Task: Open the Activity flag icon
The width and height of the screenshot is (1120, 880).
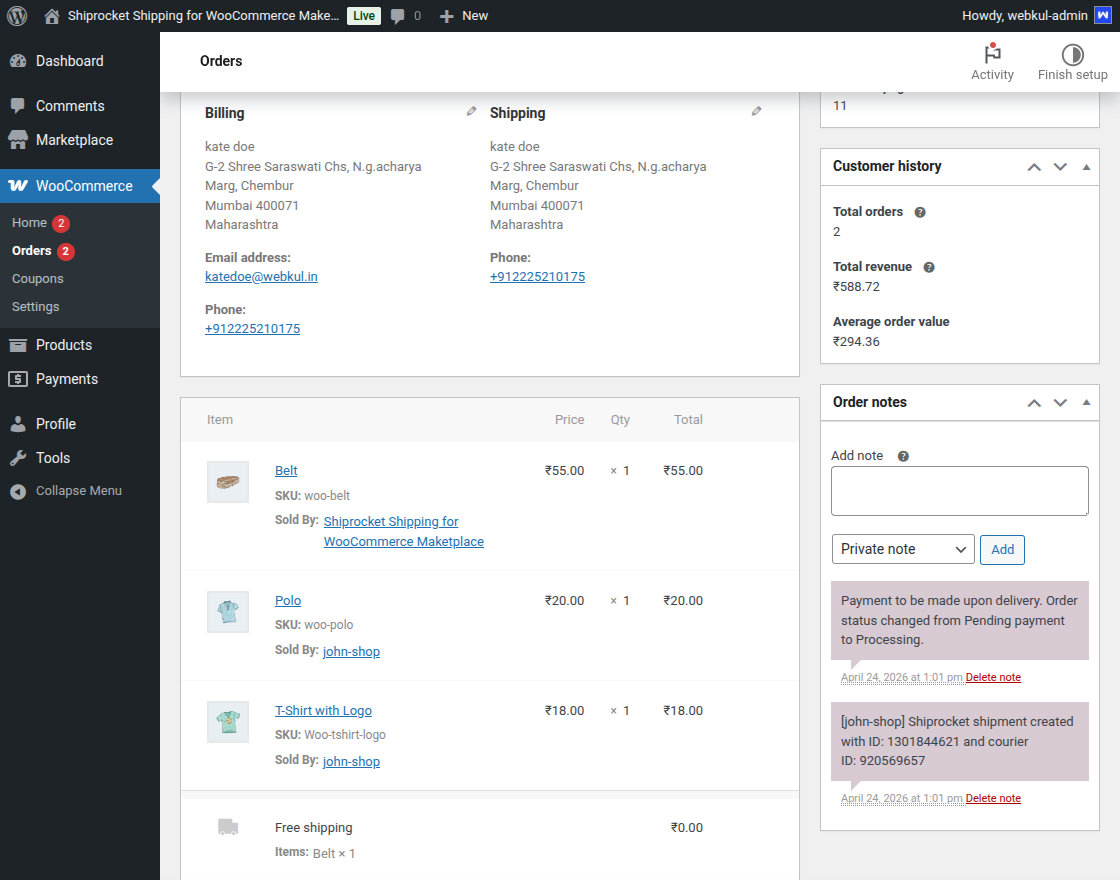Action: [x=992, y=54]
